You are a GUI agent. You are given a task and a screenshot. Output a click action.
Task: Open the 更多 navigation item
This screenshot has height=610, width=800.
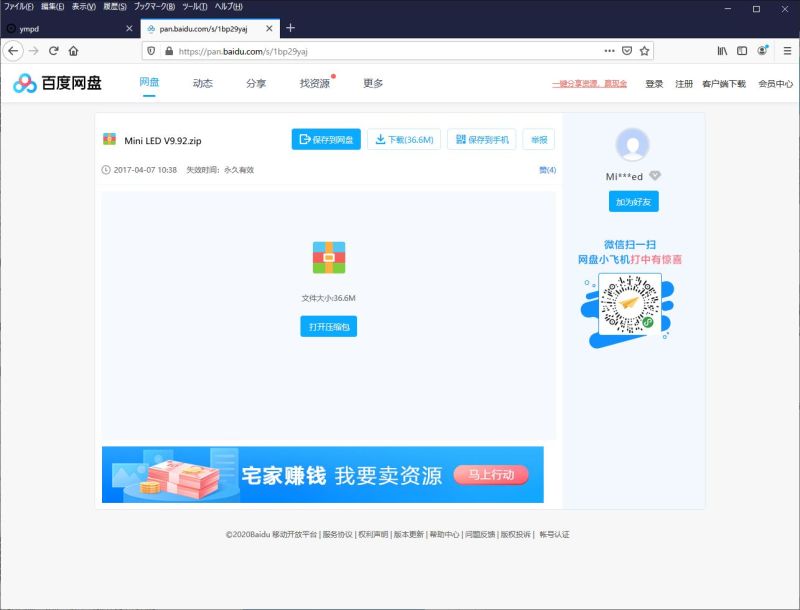373,84
